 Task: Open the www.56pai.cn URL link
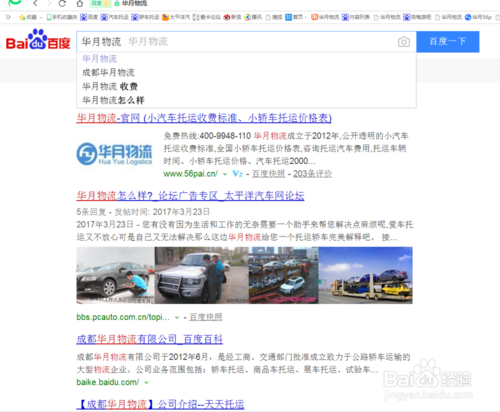tap(190, 174)
